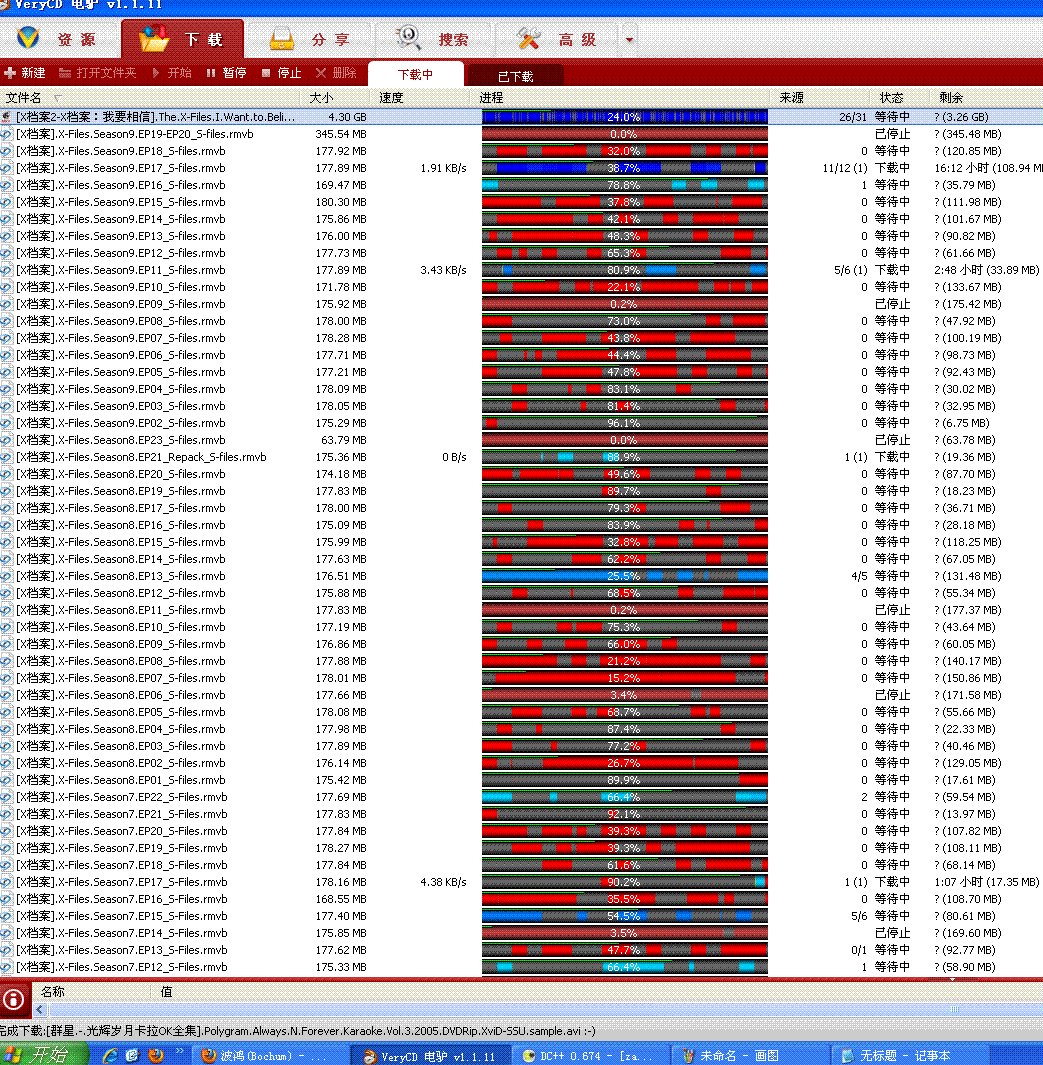The width and height of the screenshot is (1043, 1065).
Task: Expand the toolbar overflow dropdown arrow
Action: click(629, 39)
